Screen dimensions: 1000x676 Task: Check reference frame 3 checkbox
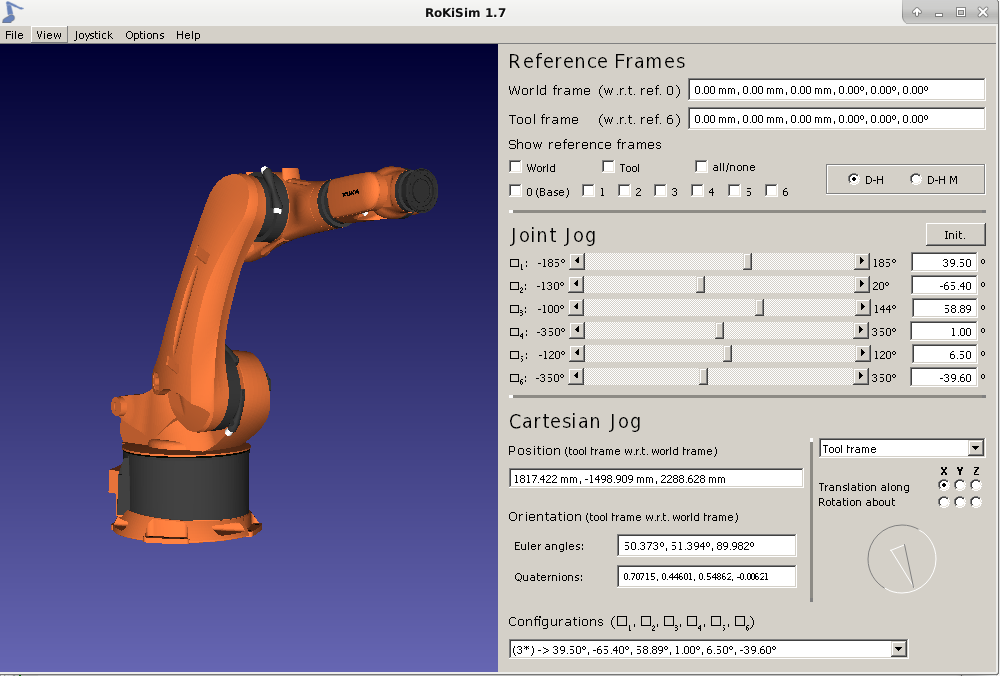click(661, 190)
